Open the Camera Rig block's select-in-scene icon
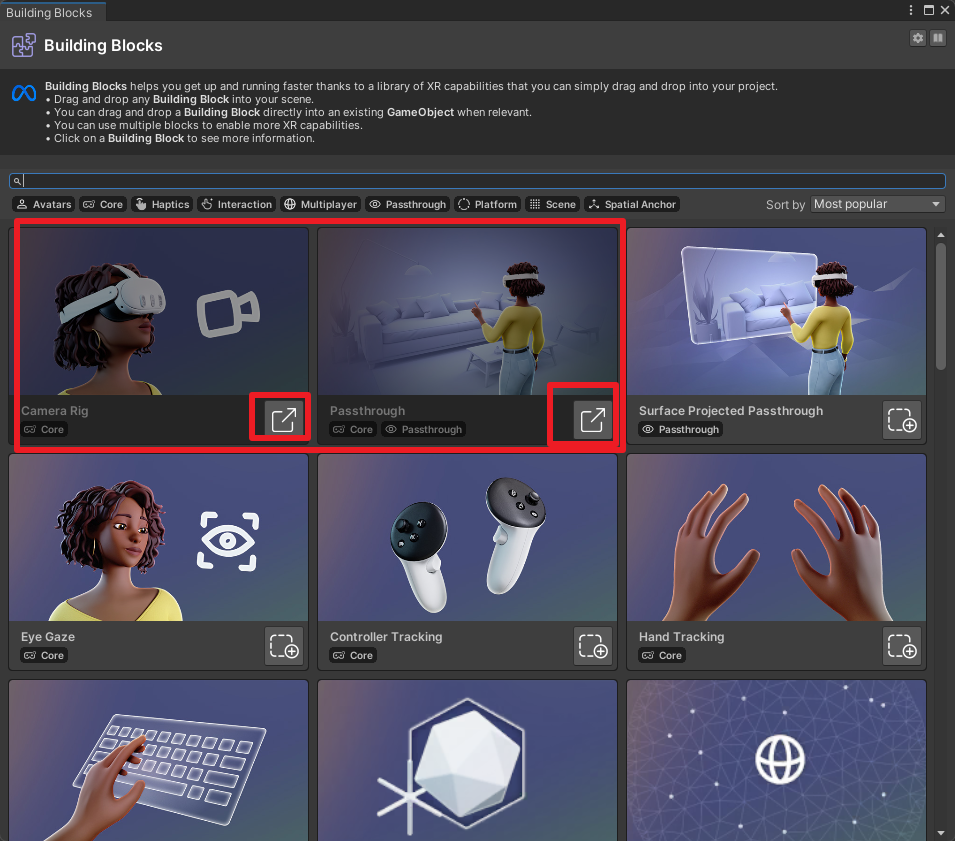955x841 pixels. pyautogui.click(x=284, y=420)
